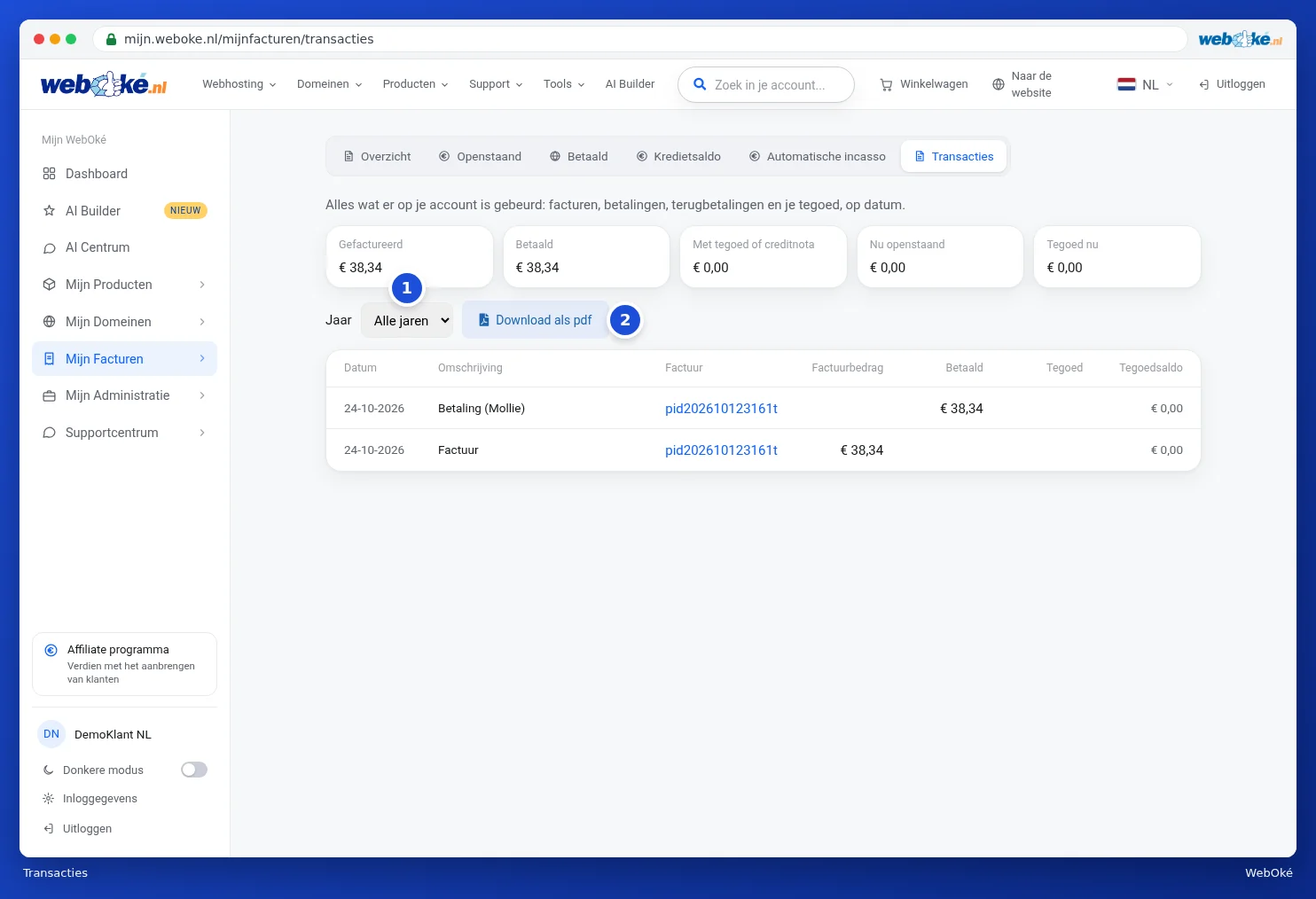Click the DN user avatar
The image size is (1316, 899).
tap(51, 734)
